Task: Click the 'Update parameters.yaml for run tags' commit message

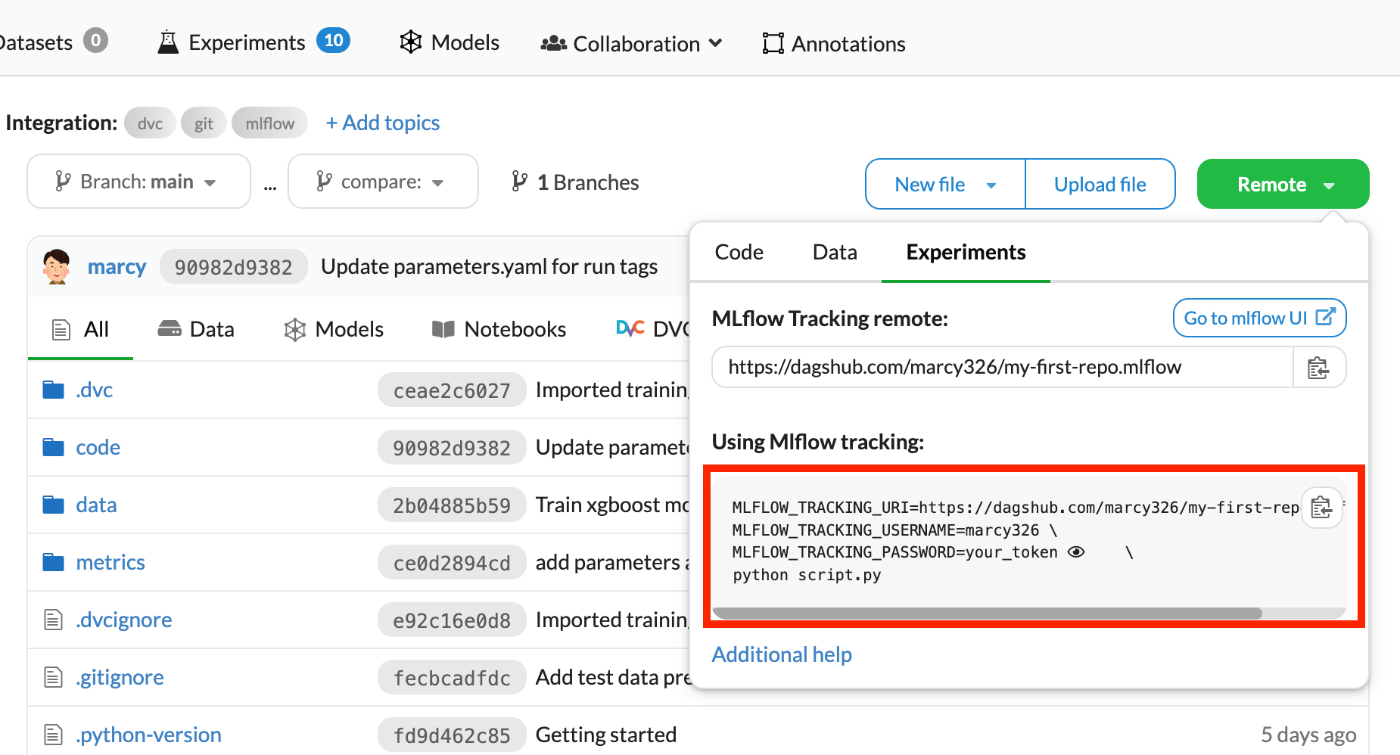Action: coord(489,267)
